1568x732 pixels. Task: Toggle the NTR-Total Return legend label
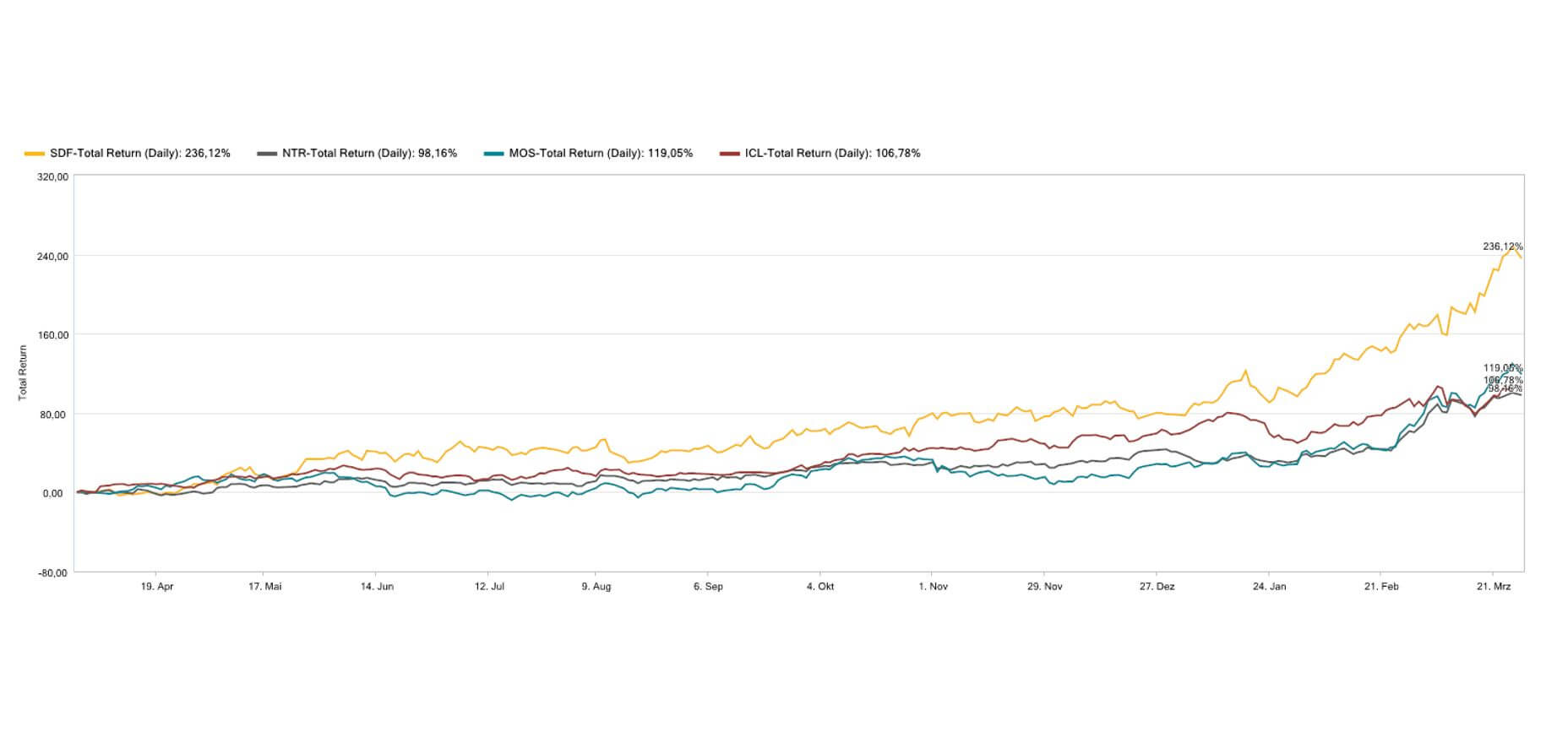[x=369, y=154]
